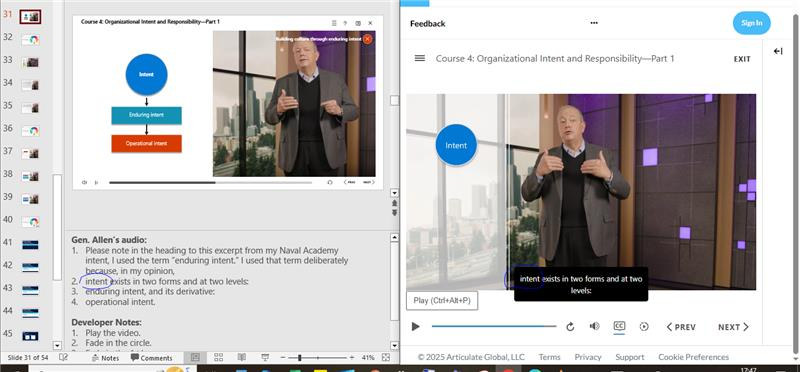Toggle the Comments pane button
This screenshot has height=372, width=800.
[x=152, y=358]
